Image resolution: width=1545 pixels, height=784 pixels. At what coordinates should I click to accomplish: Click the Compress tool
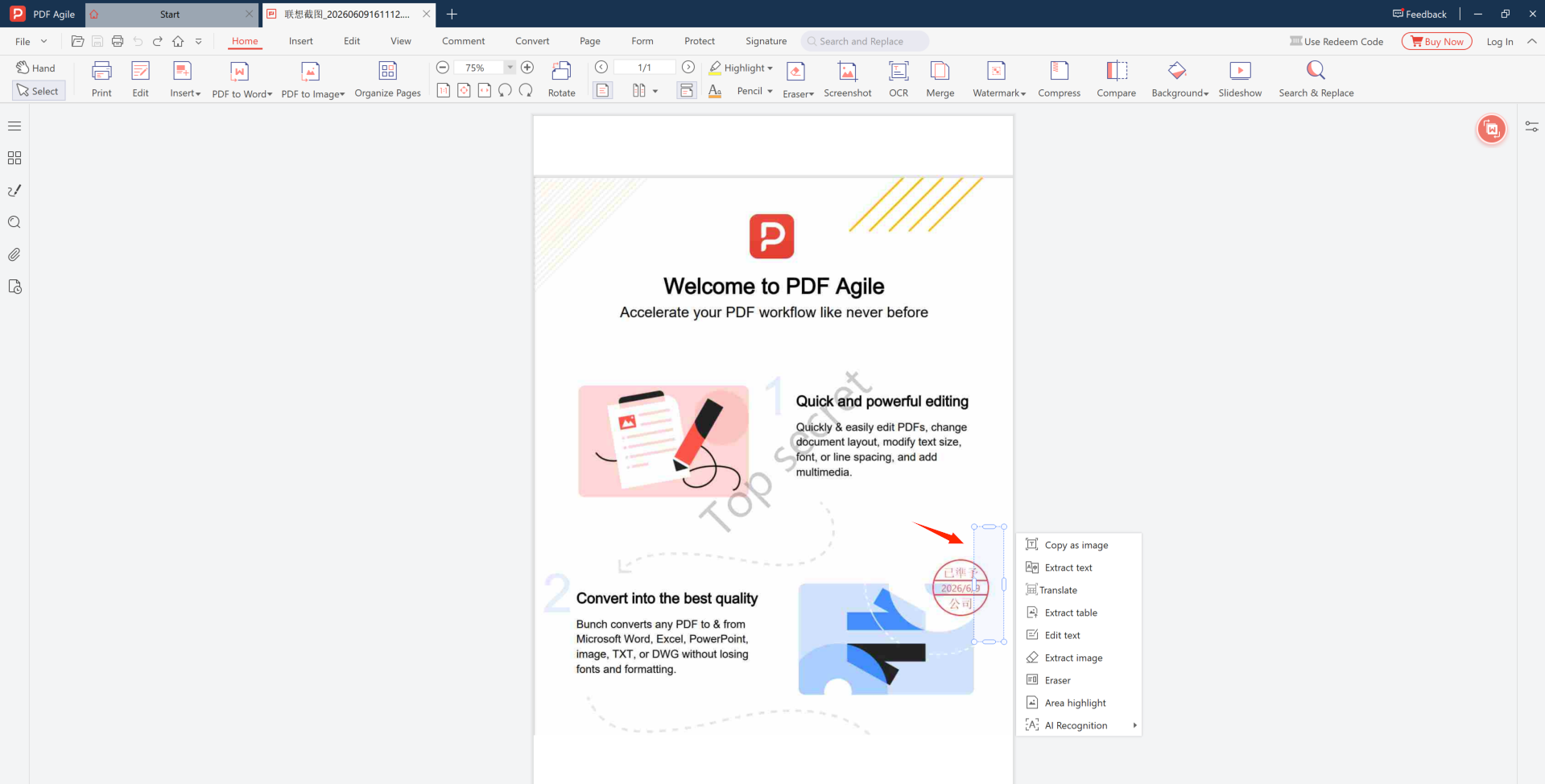1059,79
